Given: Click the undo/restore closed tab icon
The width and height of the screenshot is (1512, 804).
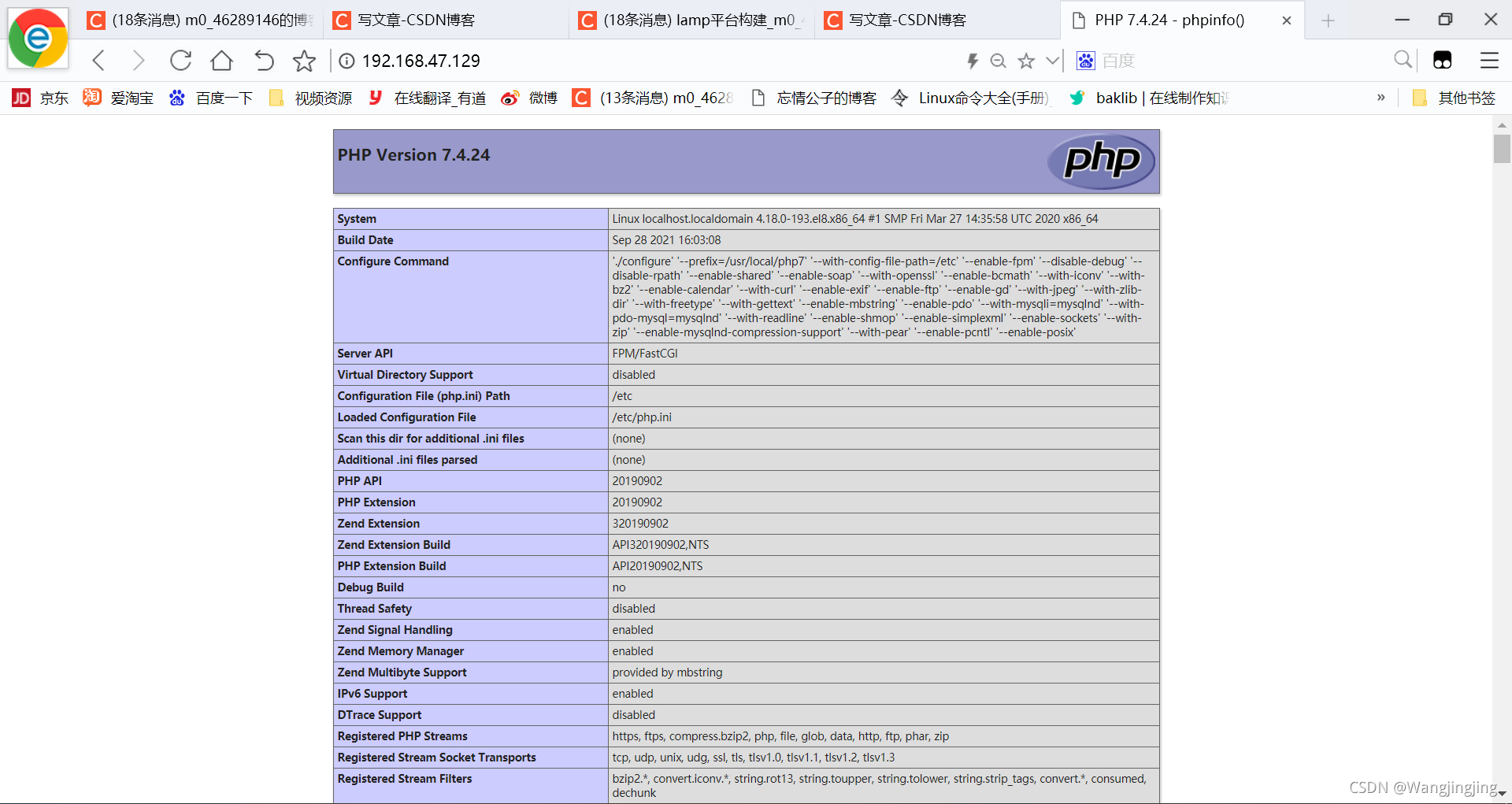Looking at the screenshot, I should tap(264, 61).
